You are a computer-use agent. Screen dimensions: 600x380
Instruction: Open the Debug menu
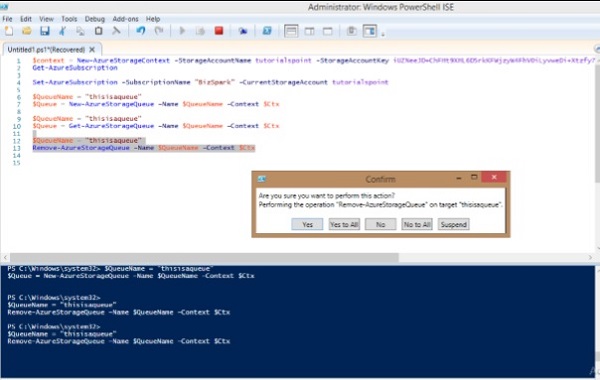(95, 19)
